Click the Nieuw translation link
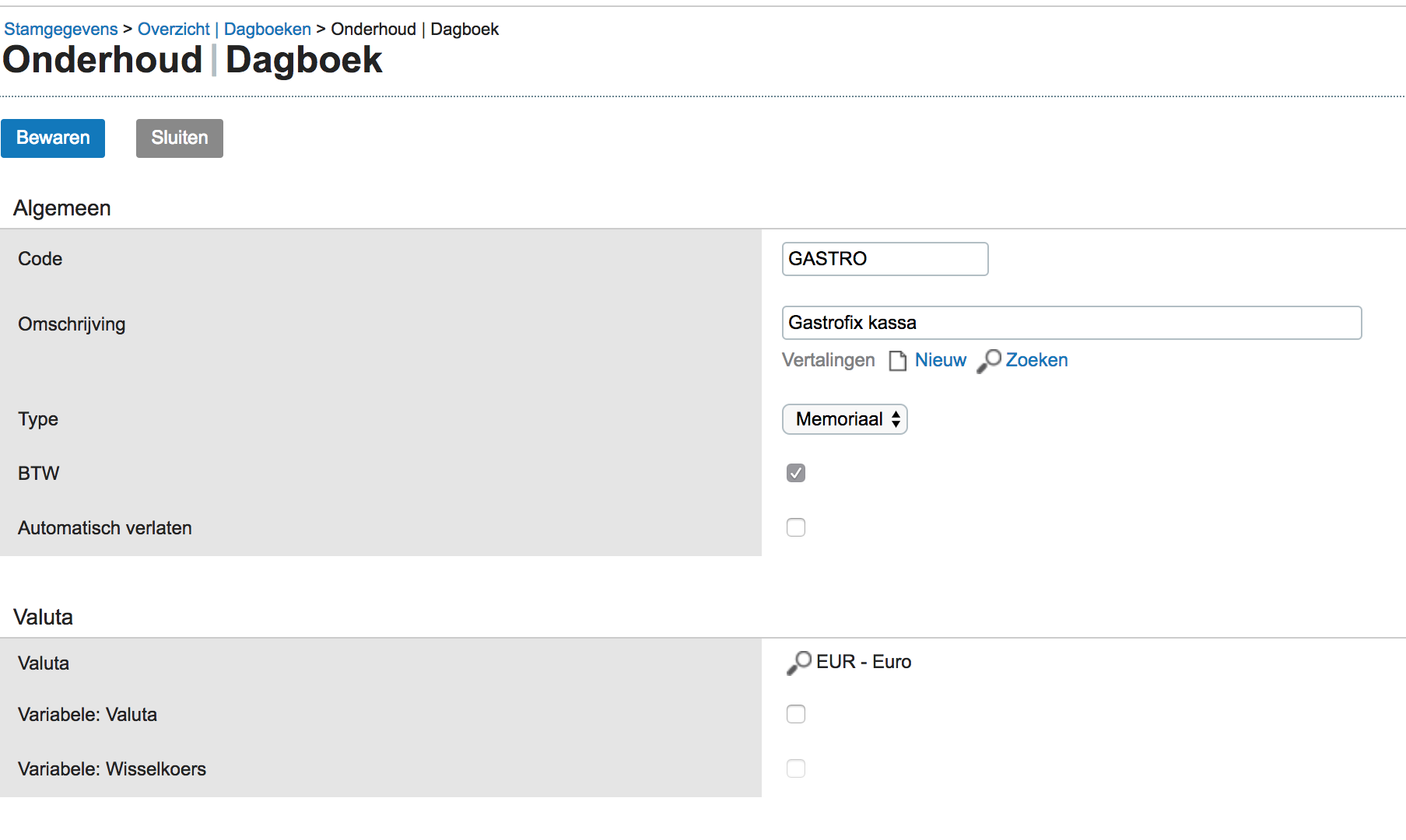Image resolution: width=1406 pixels, height=840 pixels. (940, 360)
